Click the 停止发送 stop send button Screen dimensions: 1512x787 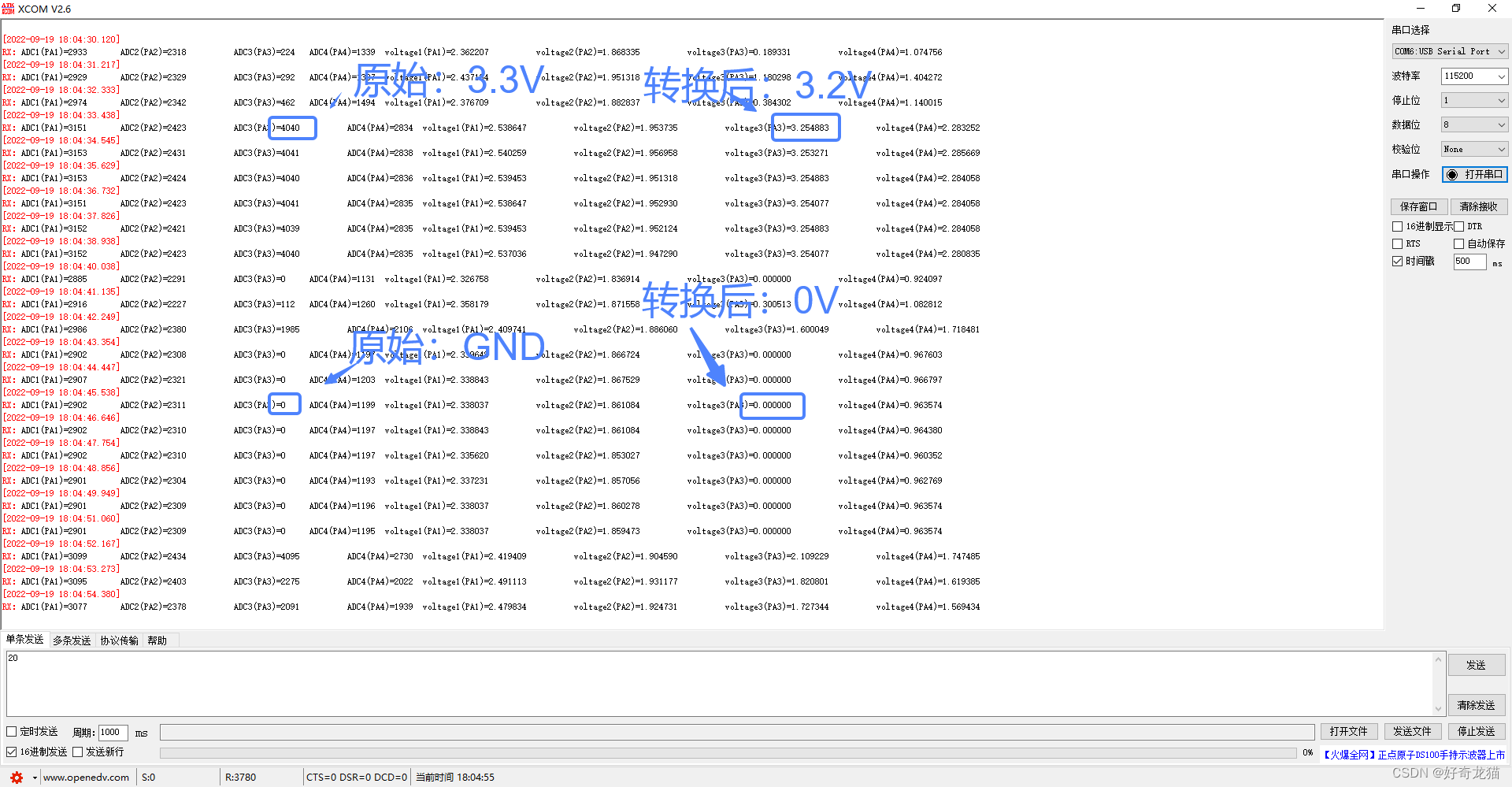point(1477,731)
